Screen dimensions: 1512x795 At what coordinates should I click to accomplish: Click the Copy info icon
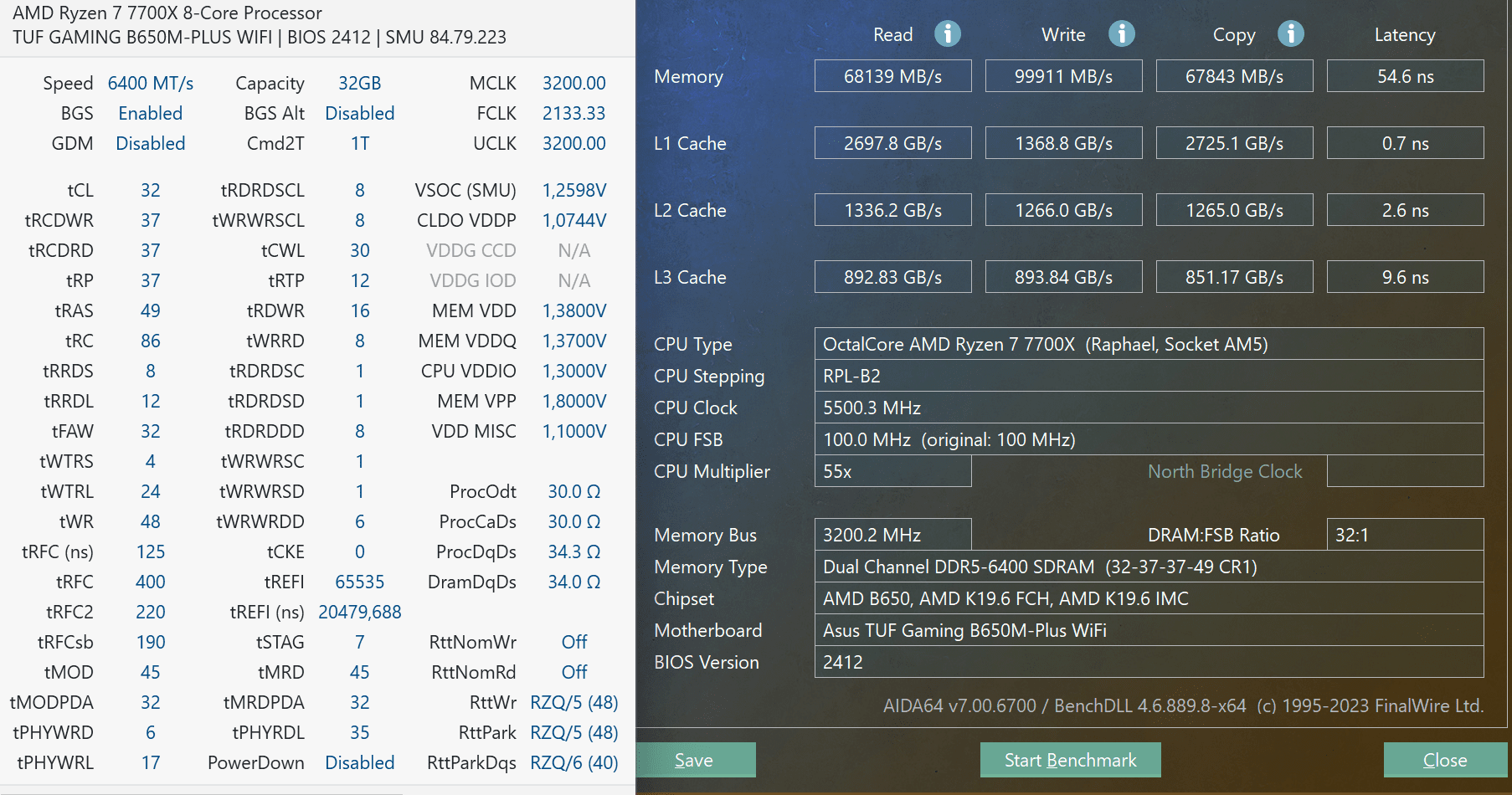(1291, 33)
